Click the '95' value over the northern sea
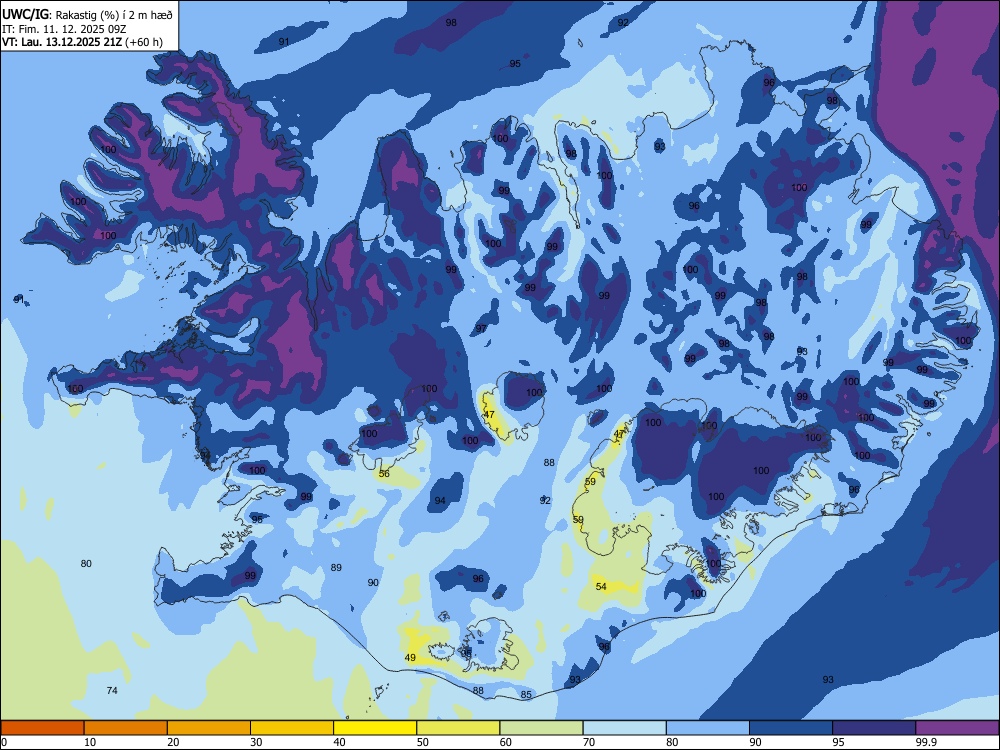The width and height of the screenshot is (1000, 750). [515, 64]
